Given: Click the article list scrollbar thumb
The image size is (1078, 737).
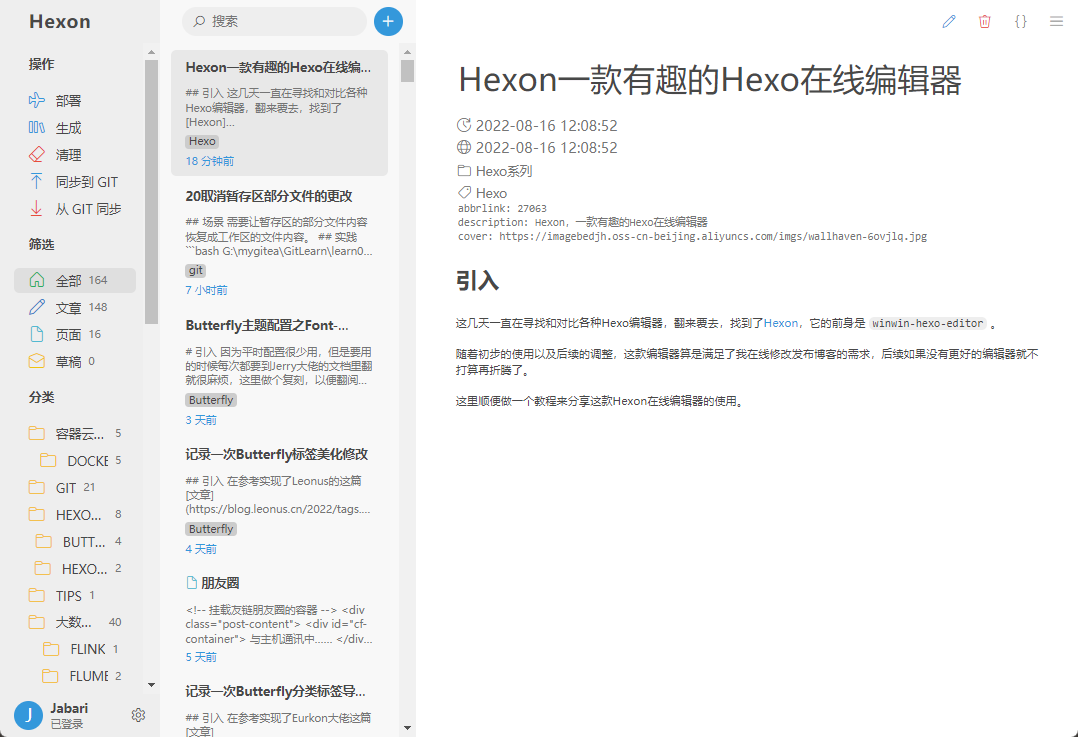Looking at the screenshot, I should tap(407, 71).
